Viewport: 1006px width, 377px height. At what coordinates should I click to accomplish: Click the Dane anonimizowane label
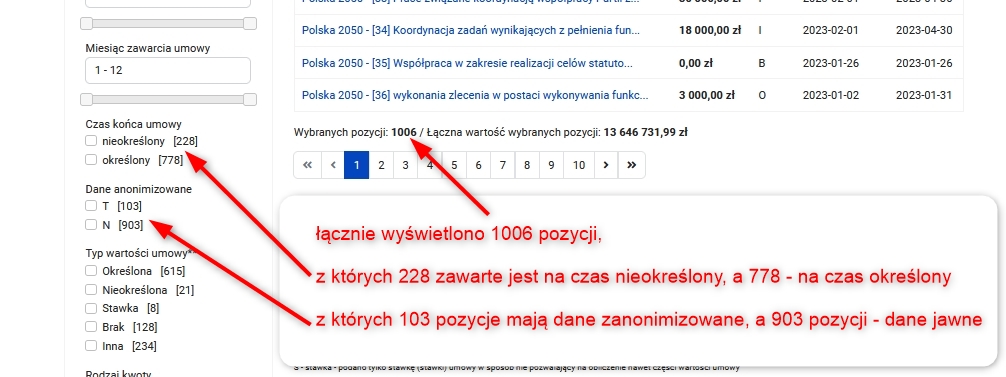click(139, 189)
